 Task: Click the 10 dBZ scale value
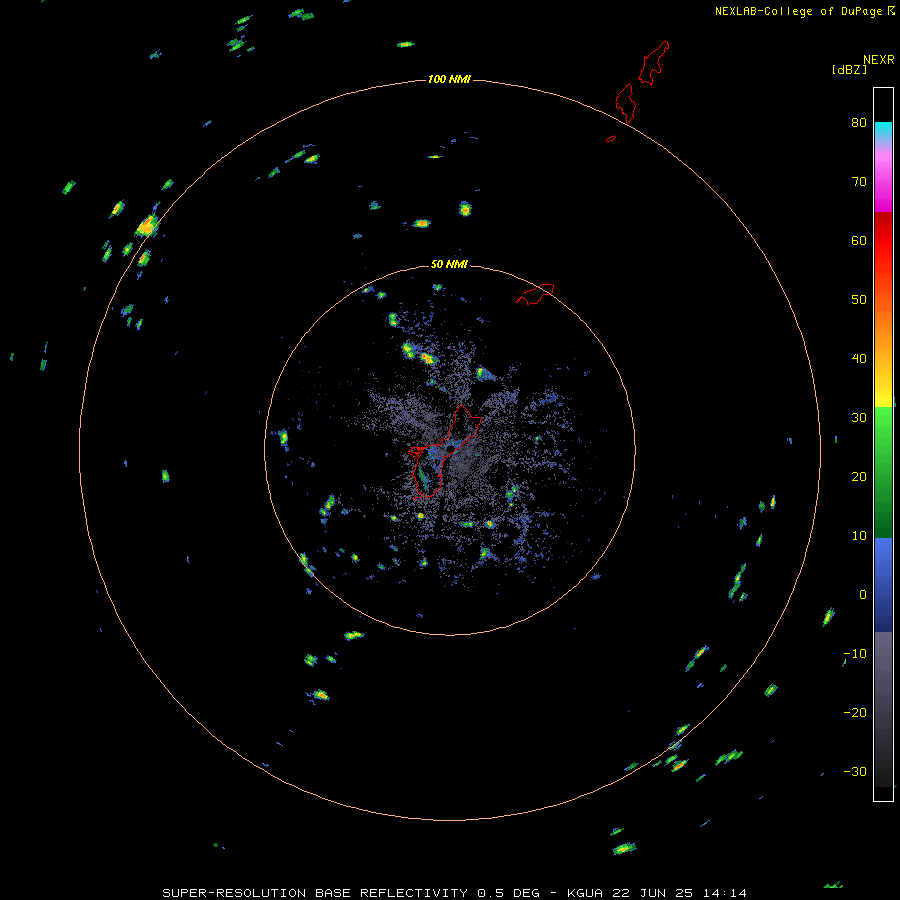click(859, 536)
